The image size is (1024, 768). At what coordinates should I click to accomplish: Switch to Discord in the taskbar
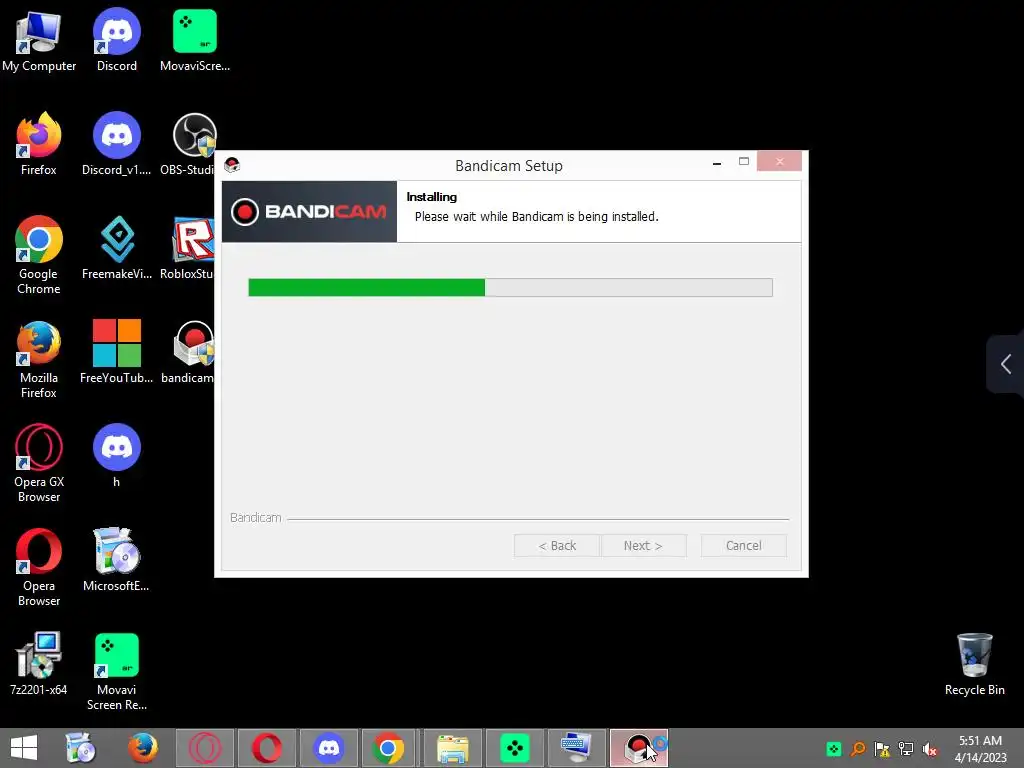tap(328, 748)
